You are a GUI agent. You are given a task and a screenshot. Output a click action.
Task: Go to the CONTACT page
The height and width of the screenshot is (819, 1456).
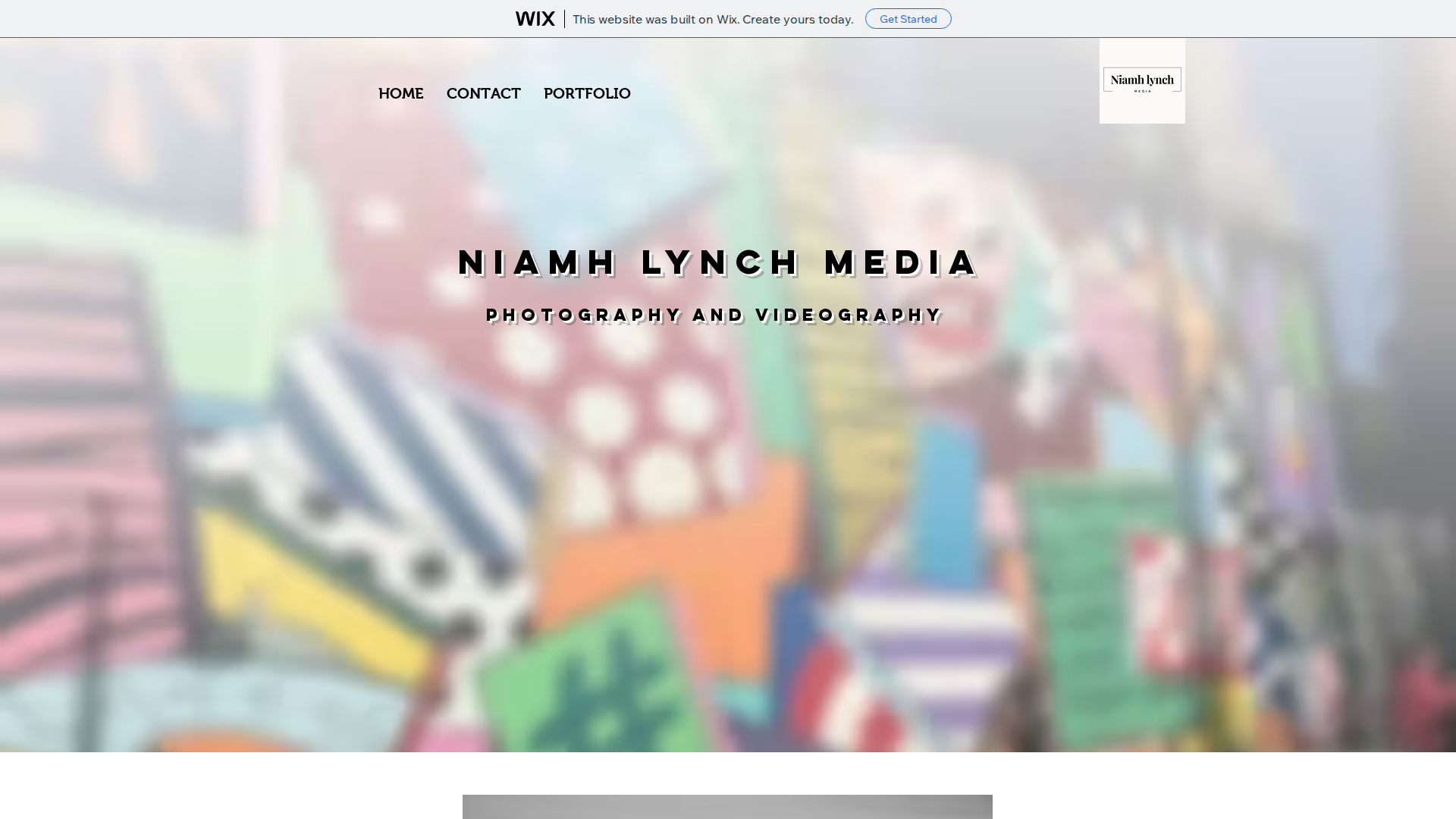click(483, 93)
